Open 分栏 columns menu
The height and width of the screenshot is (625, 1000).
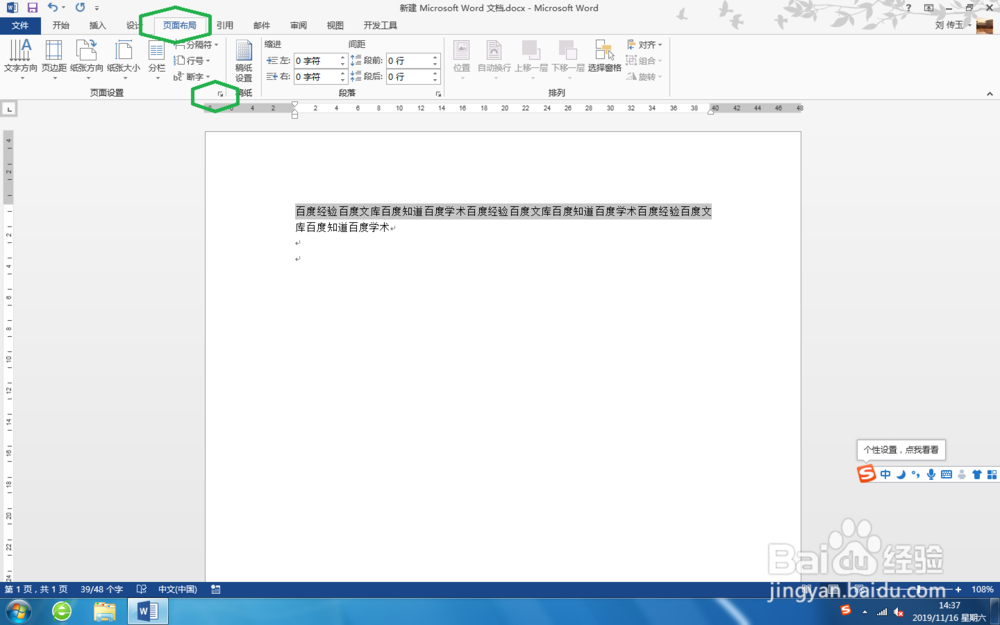point(157,59)
